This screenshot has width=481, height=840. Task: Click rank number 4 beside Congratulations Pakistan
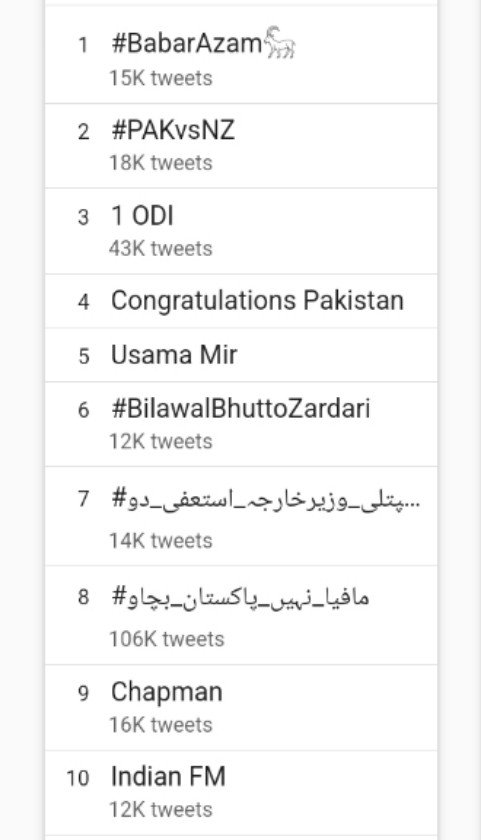coord(84,302)
